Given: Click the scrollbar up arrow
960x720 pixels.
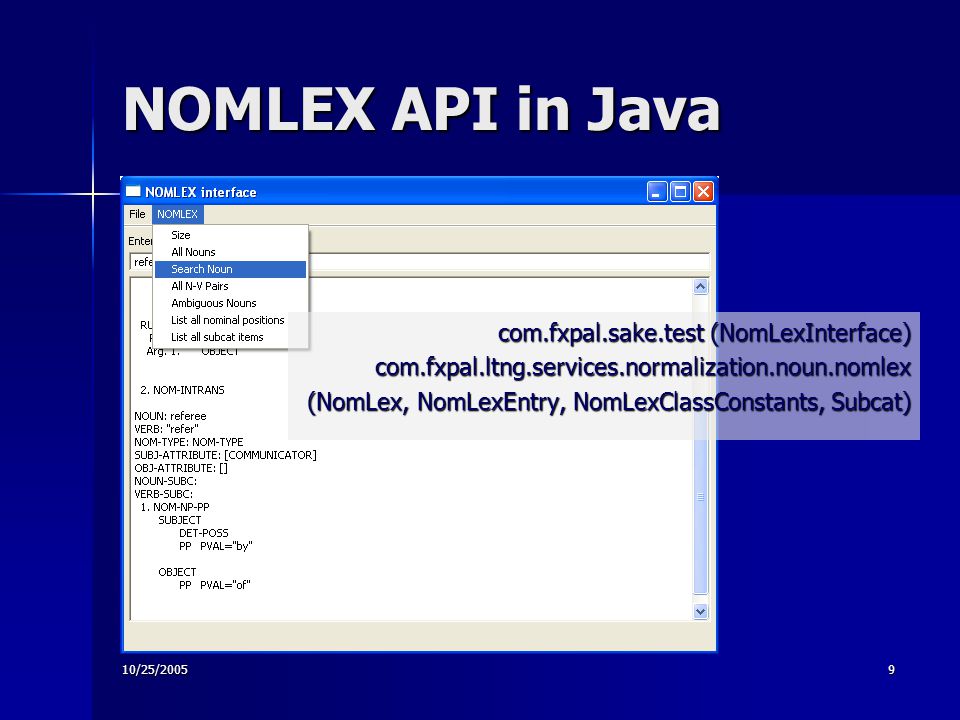Looking at the screenshot, I should coord(700,287).
